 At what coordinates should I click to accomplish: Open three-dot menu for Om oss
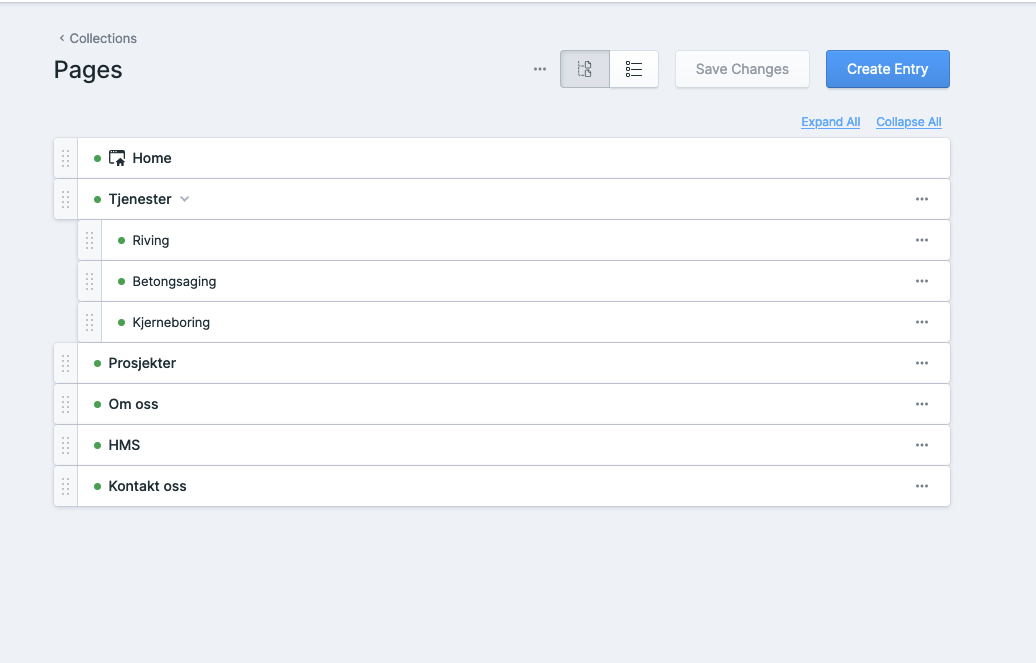point(921,404)
